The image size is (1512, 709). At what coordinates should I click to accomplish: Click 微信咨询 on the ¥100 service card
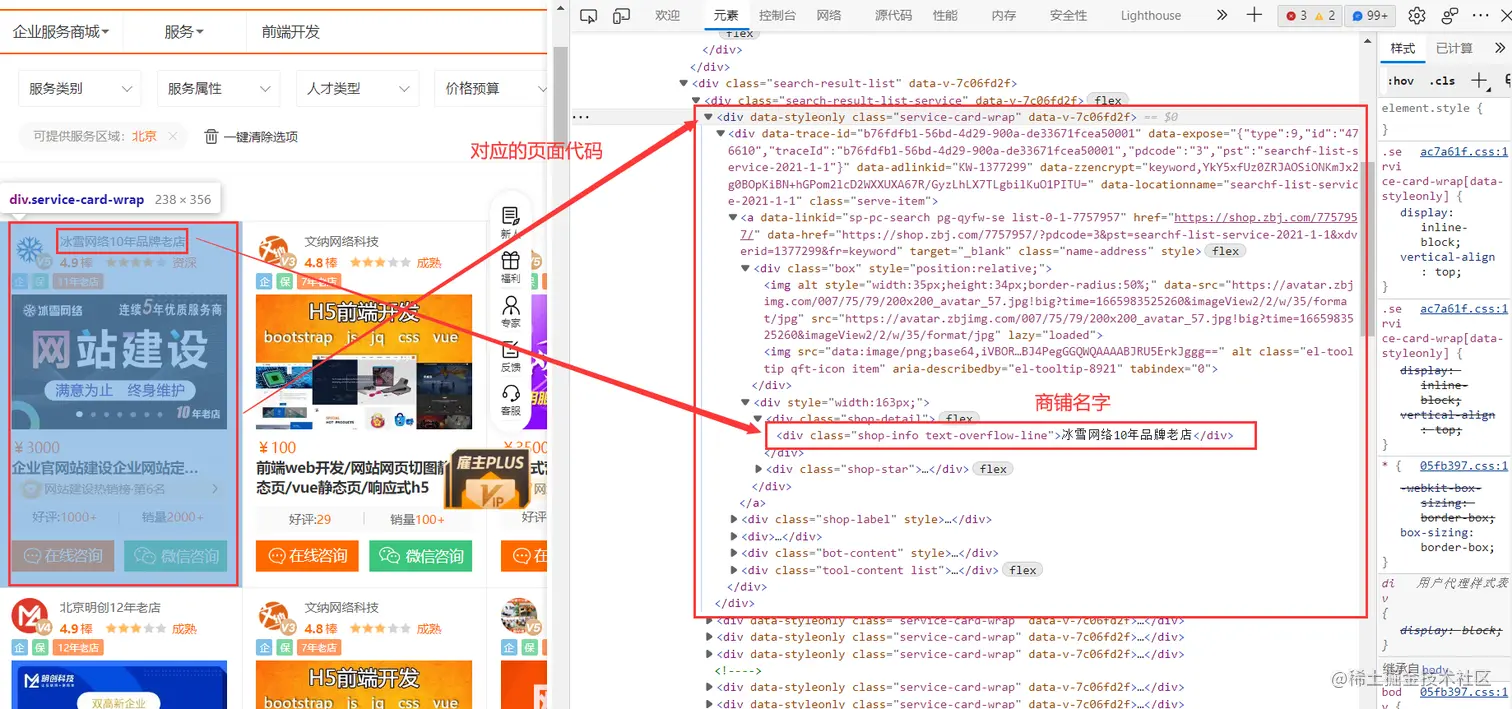pyautogui.click(x=420, y=556)
